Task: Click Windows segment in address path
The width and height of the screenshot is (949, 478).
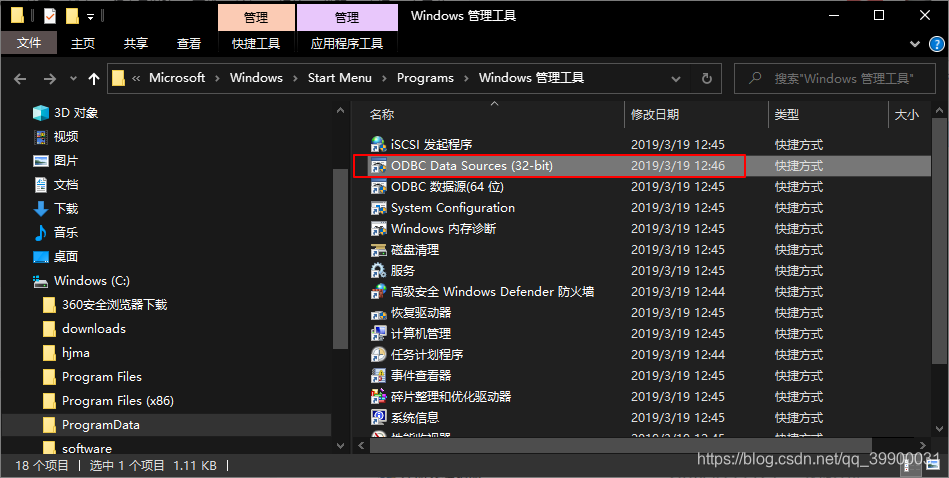Action: (x=256, y=78)
